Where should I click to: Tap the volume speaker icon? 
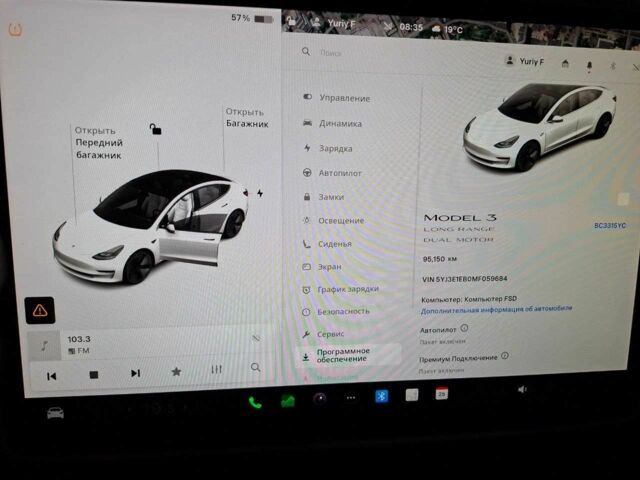tap(522, 389)
